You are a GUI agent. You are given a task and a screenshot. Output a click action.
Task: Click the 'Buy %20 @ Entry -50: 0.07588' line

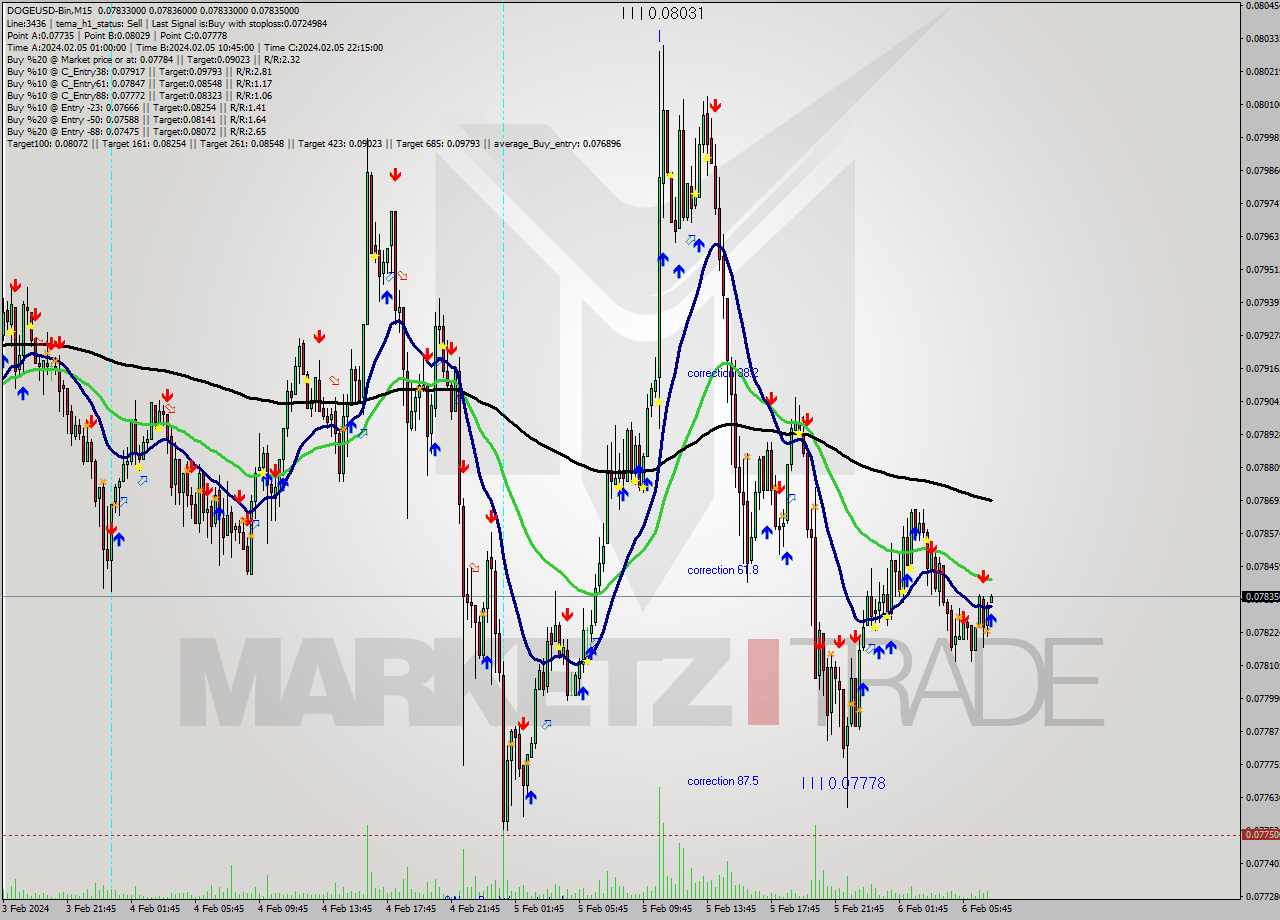[x=72, y=119]
